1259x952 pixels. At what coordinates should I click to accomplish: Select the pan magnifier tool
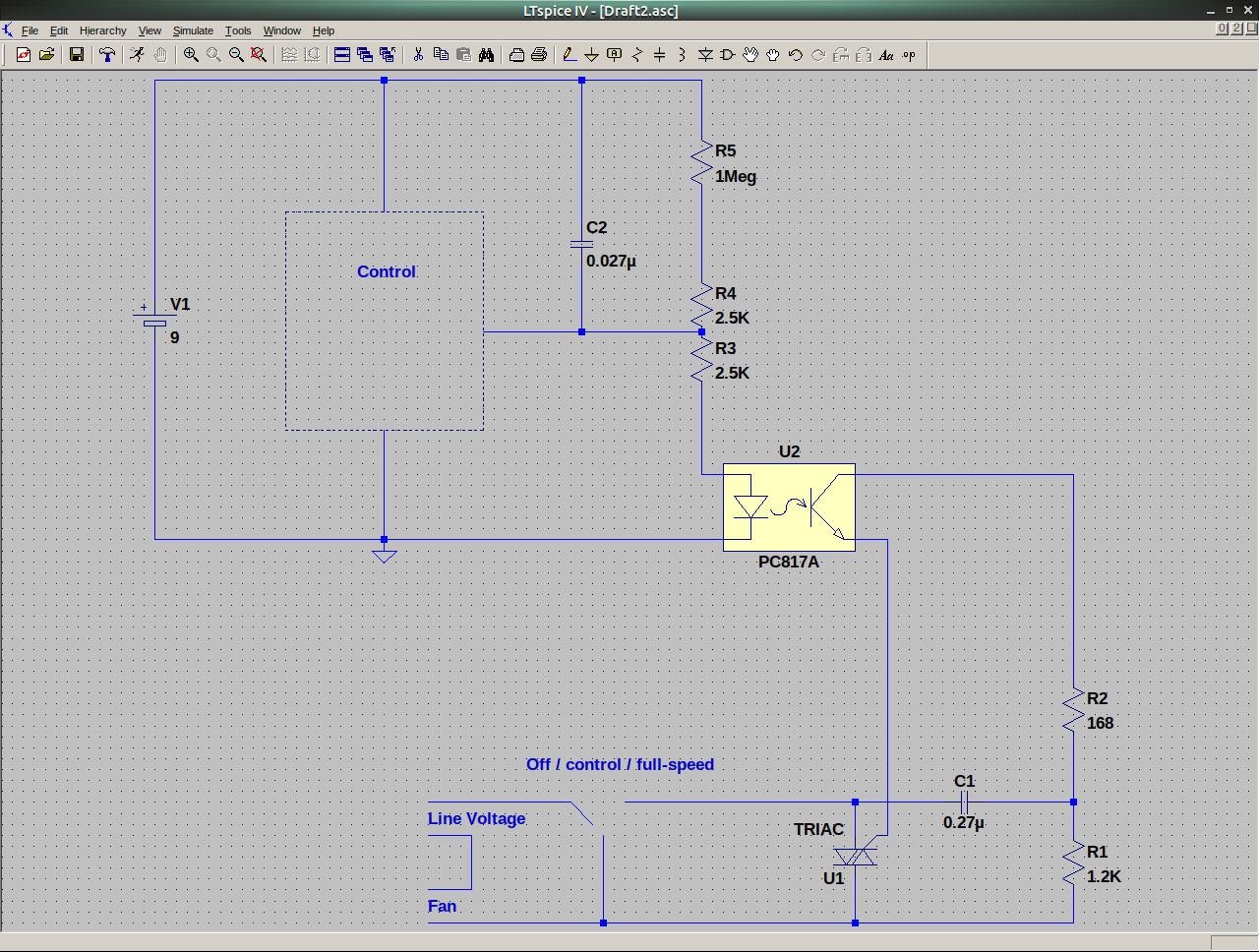tap(213, 55)
